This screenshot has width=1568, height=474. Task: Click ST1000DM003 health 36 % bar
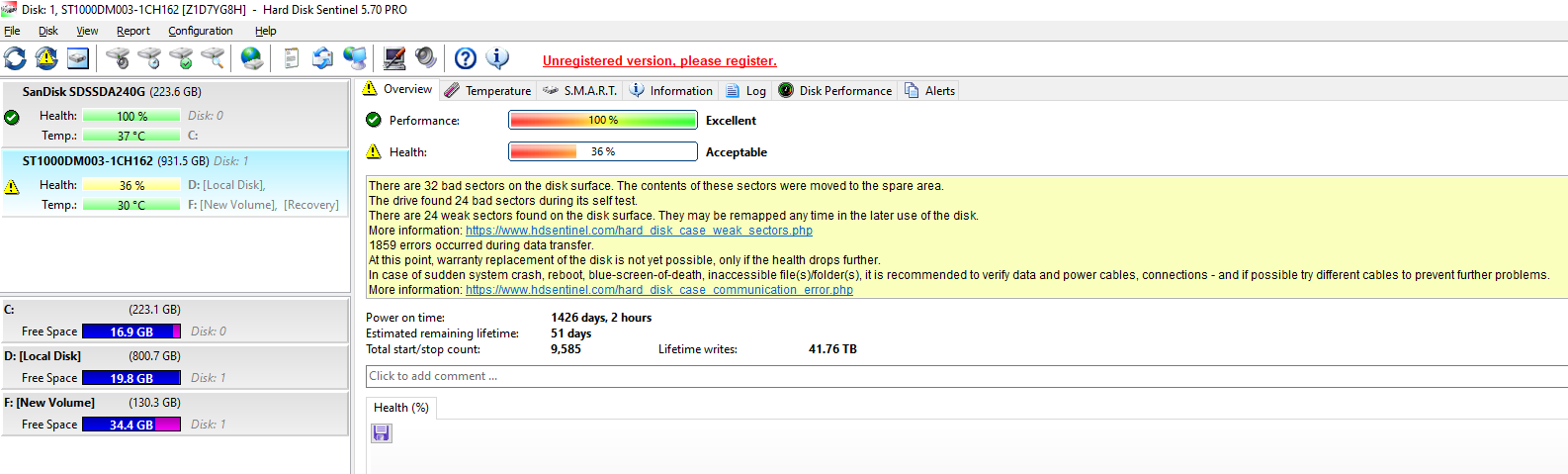tap(131, 185)
